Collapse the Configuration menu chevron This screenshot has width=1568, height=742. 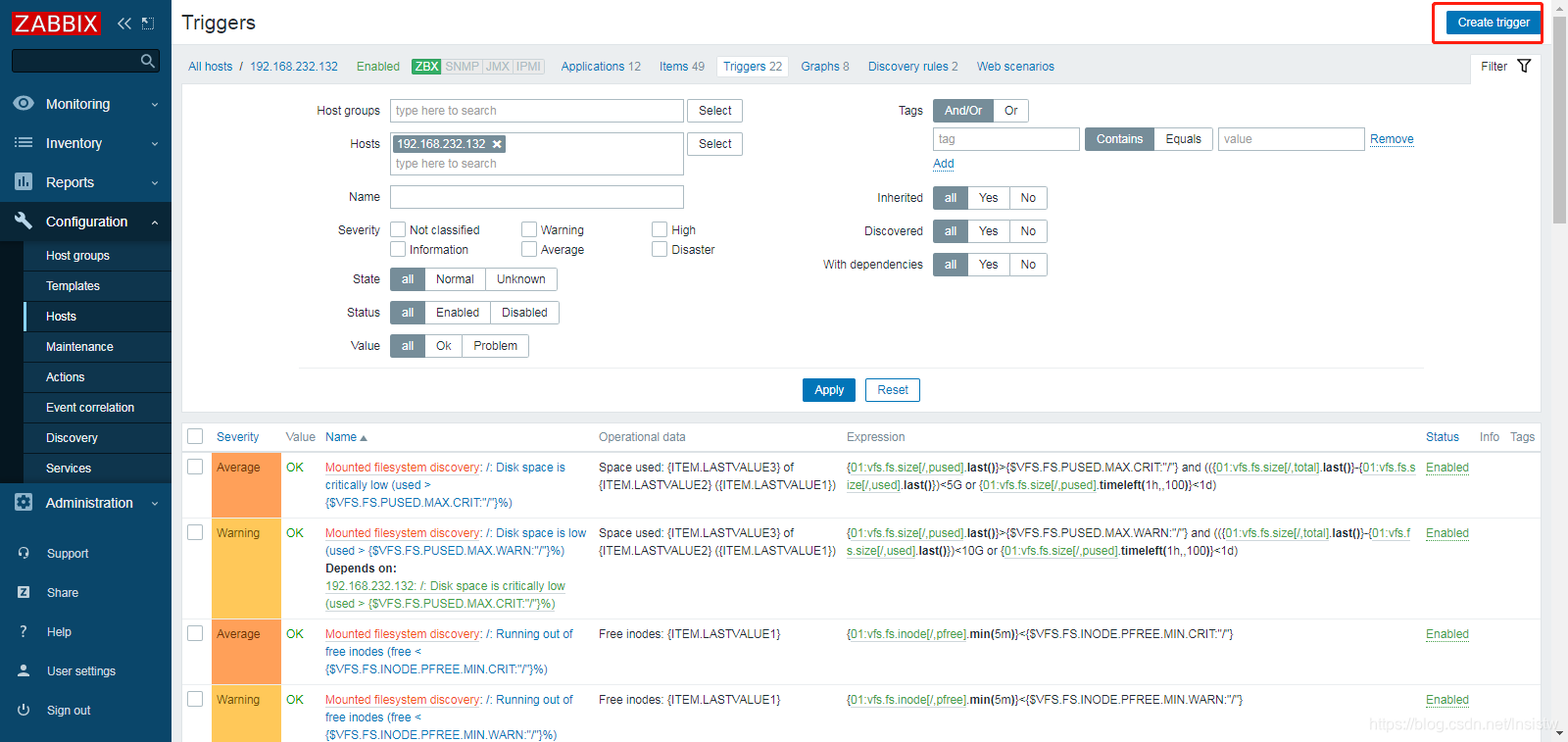(x=155, y=222)
